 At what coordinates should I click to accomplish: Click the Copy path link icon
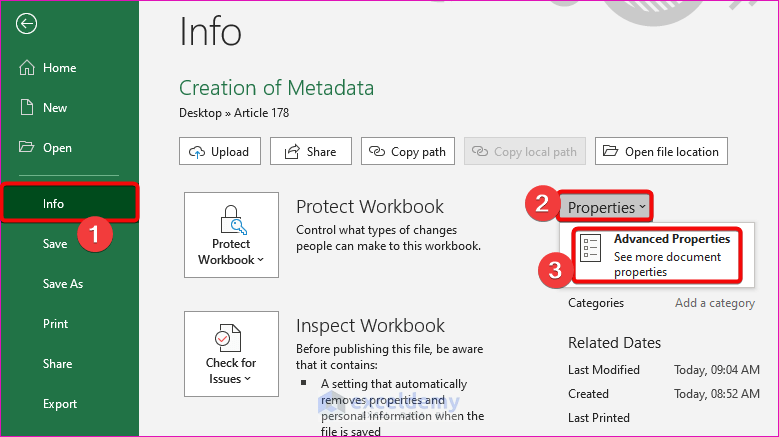[377, 152]
